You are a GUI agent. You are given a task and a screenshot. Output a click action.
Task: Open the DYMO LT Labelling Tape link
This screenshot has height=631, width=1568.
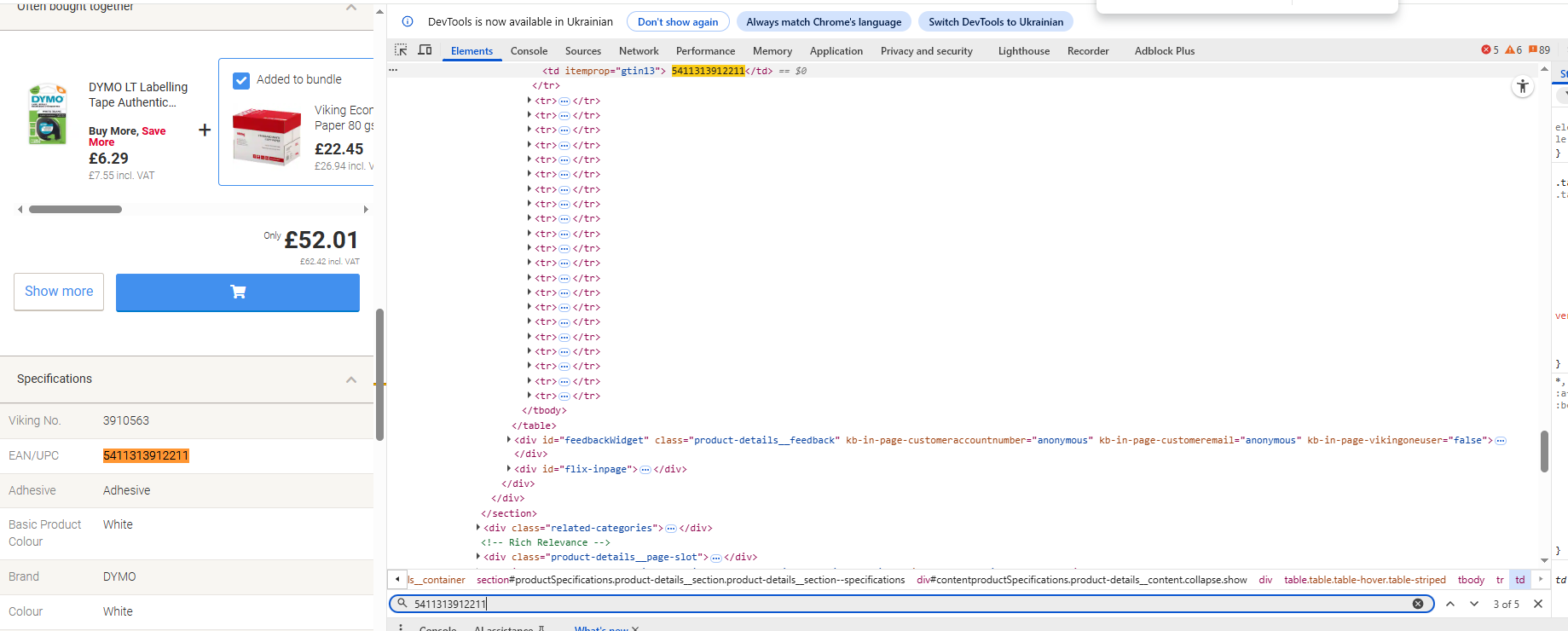(x=138, y=95)
